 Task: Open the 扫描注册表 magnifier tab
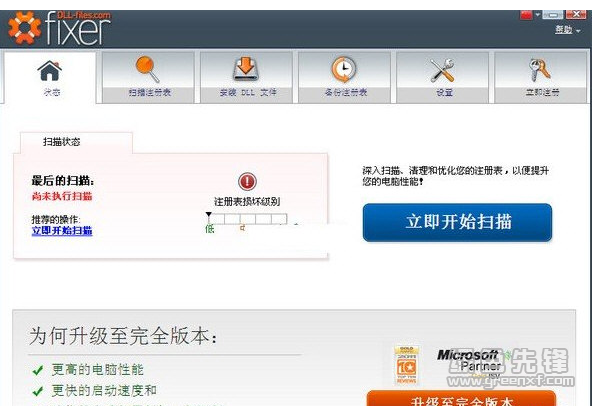148,77
